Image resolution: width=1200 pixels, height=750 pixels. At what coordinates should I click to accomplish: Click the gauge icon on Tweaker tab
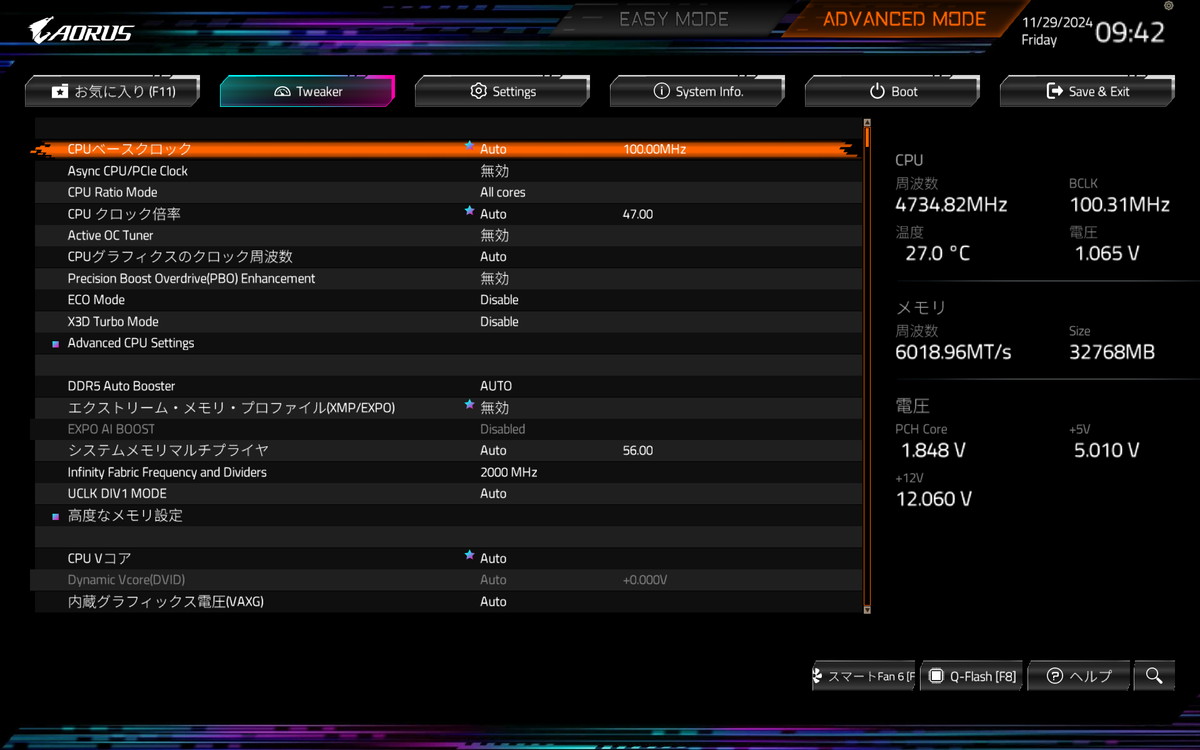tap(281, 91)
